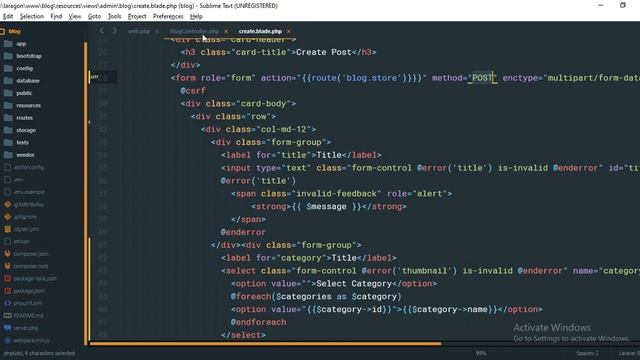Click the 'Create Post' heading text
Screen dimensions: 640x360
pyautogui.click(x=323, y=52)
